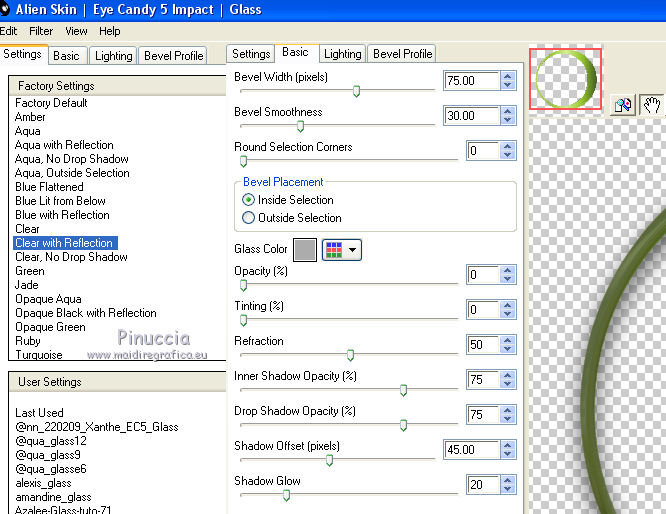This screenshot has height=514, width=666.
Task: Select the zoom/preview toggle tool icon
Action: (x=623, y=105)
